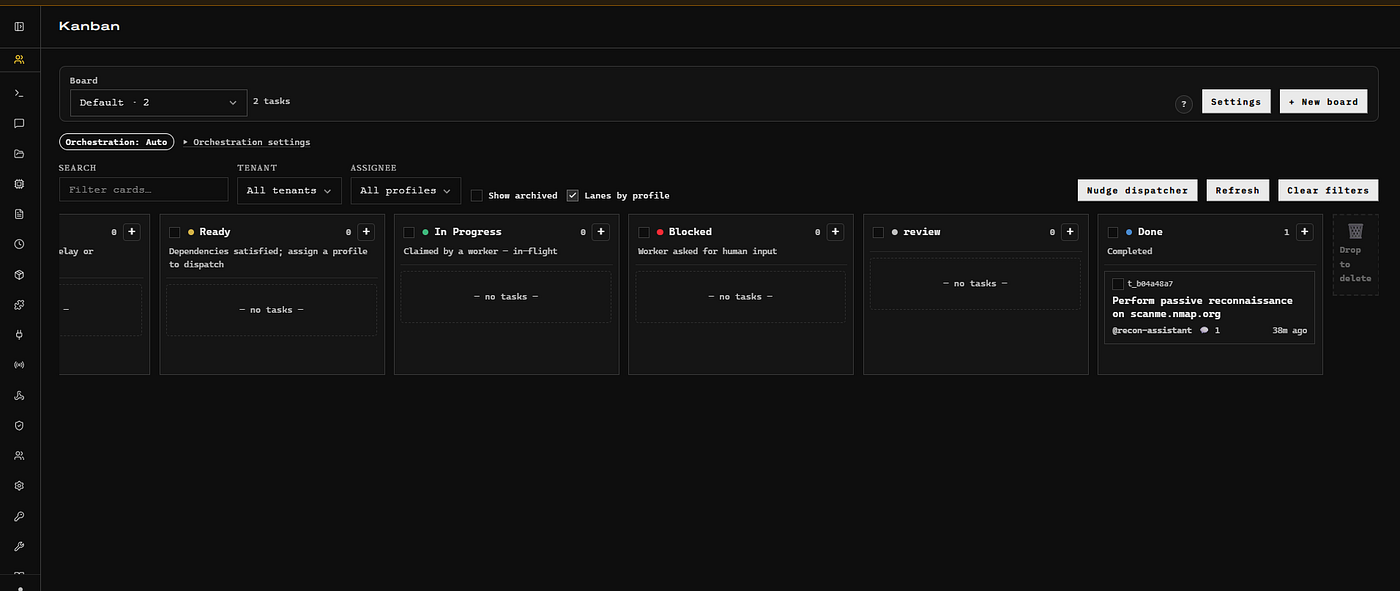Click the Kanban page heading
This screenshot has height=591, width=1400.
click(89, 26)
